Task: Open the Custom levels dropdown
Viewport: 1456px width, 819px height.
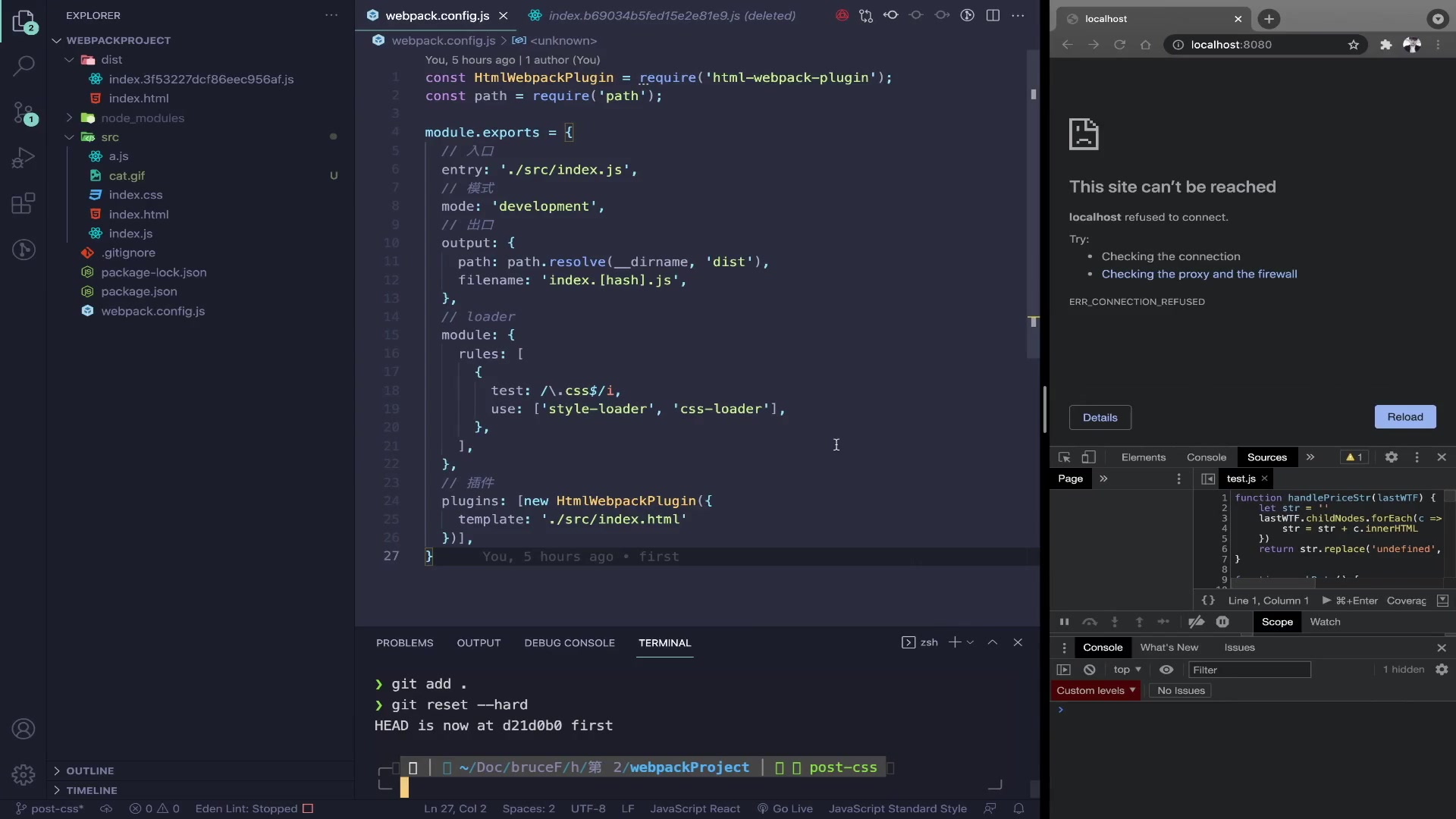Action: (1095, 690)
